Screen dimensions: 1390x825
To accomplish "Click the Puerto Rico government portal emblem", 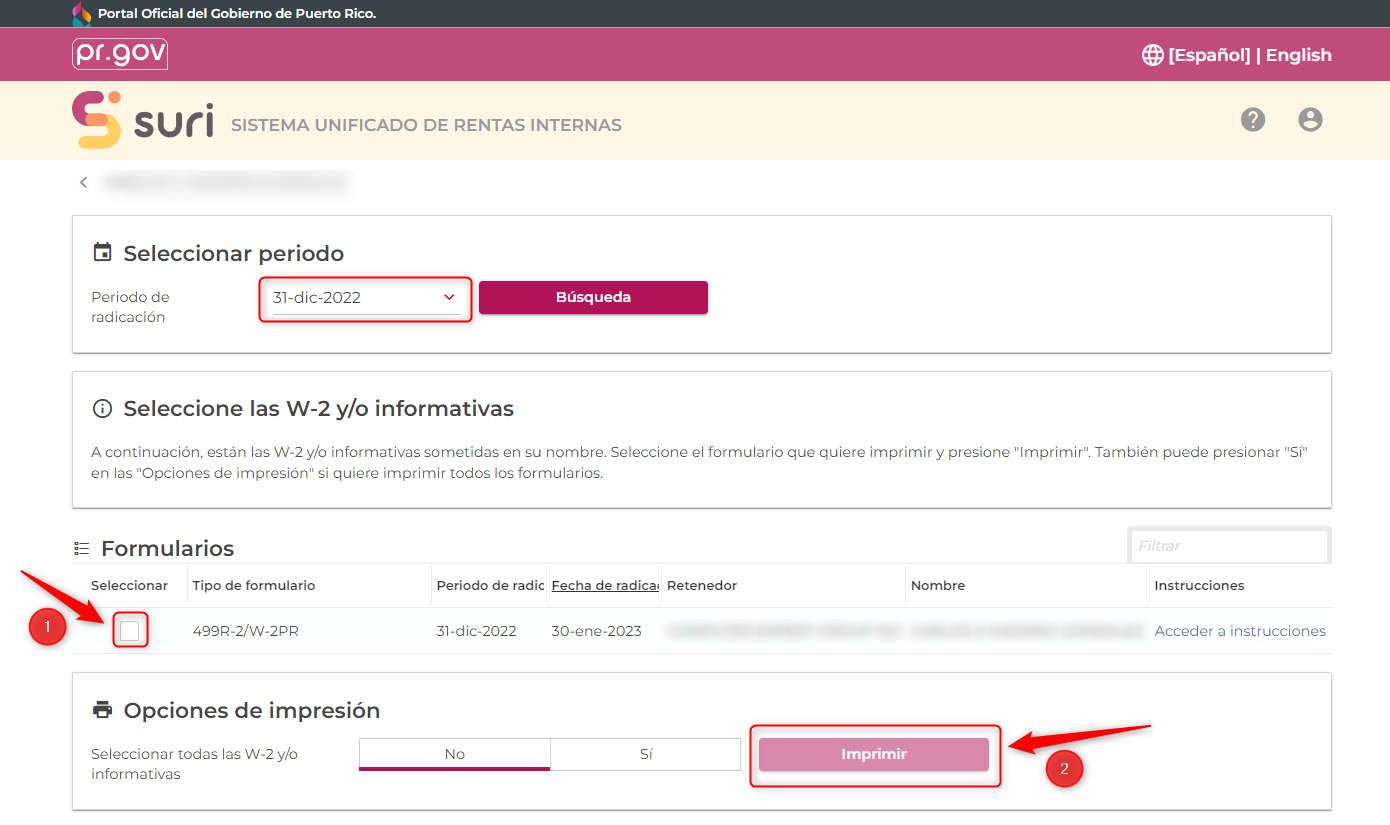I will click(82, 14).
